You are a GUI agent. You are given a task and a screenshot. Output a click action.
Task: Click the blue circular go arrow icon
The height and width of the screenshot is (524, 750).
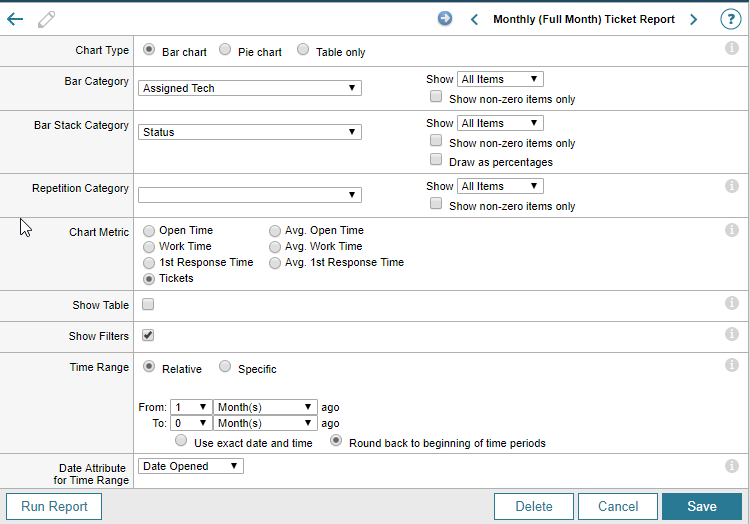coord(445,19)
